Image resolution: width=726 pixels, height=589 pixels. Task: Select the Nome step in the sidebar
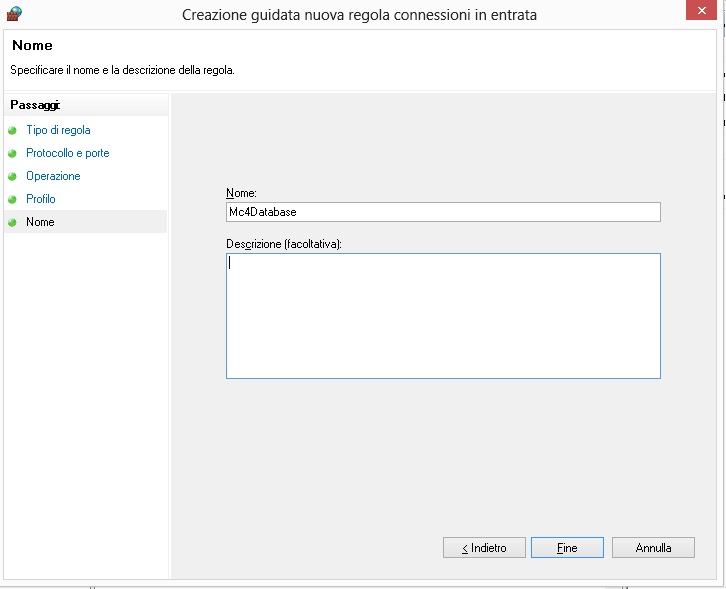pyautogui.click(x=40, y=223)
